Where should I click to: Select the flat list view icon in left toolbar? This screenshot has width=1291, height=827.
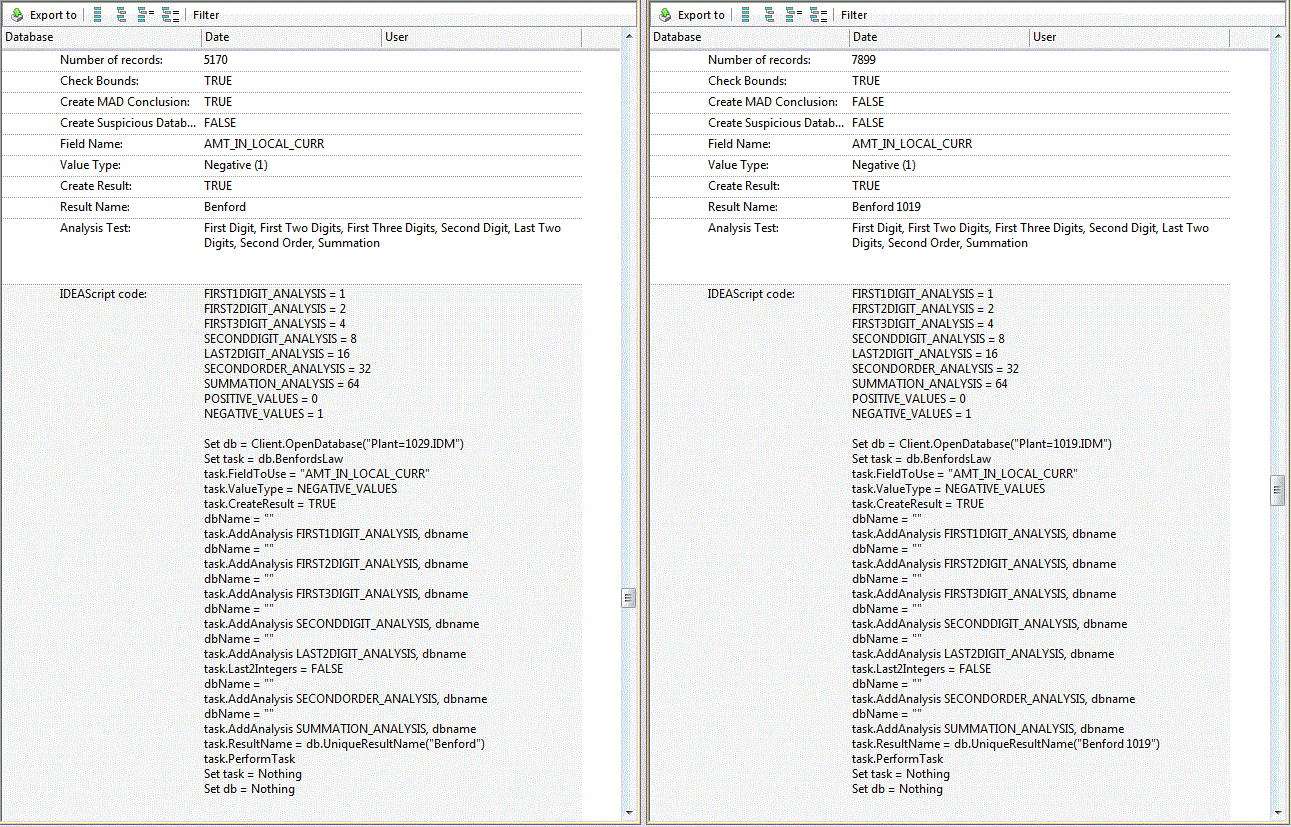click(97, 14)
